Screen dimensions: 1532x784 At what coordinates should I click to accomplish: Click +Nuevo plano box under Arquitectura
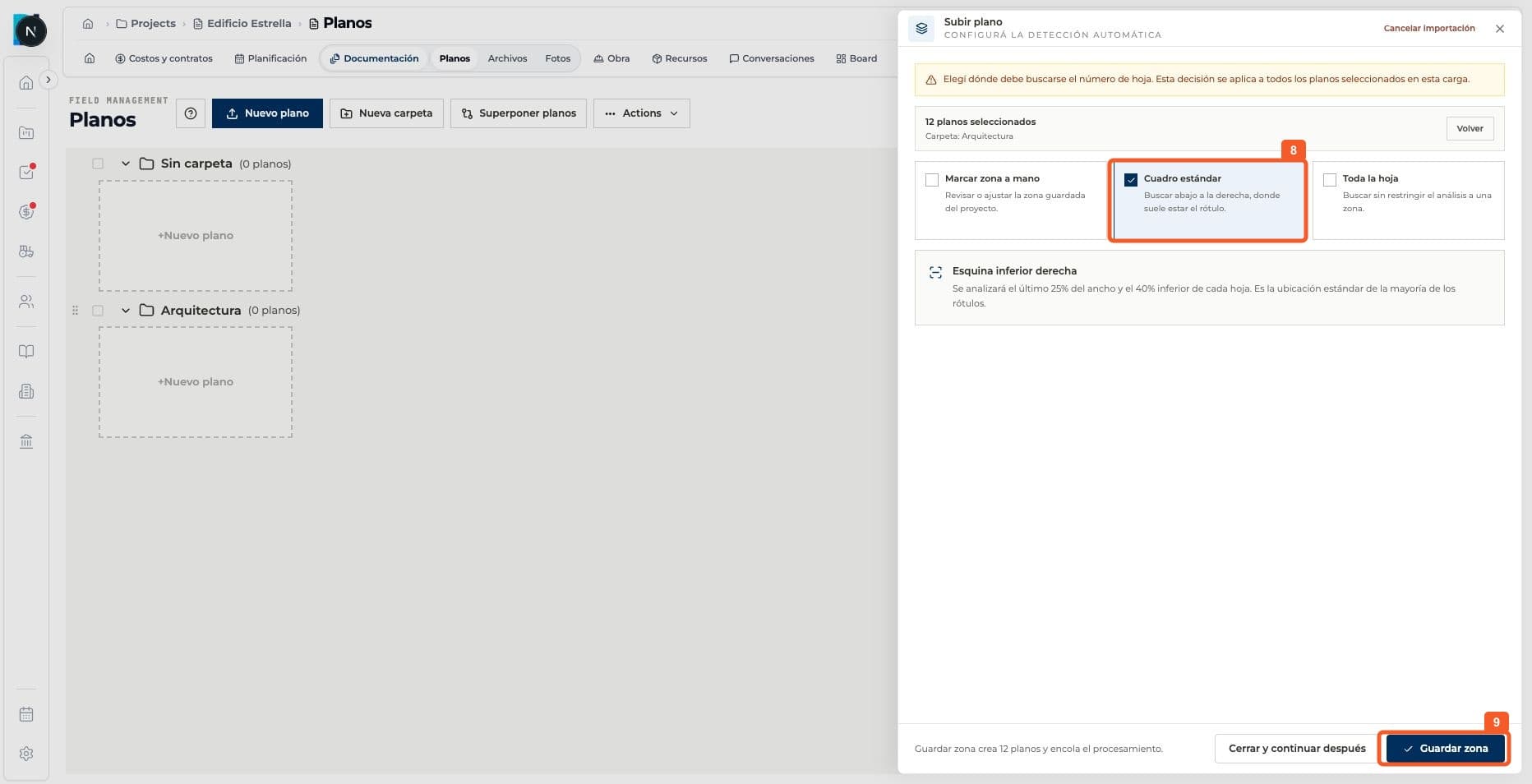coord(196,382)
